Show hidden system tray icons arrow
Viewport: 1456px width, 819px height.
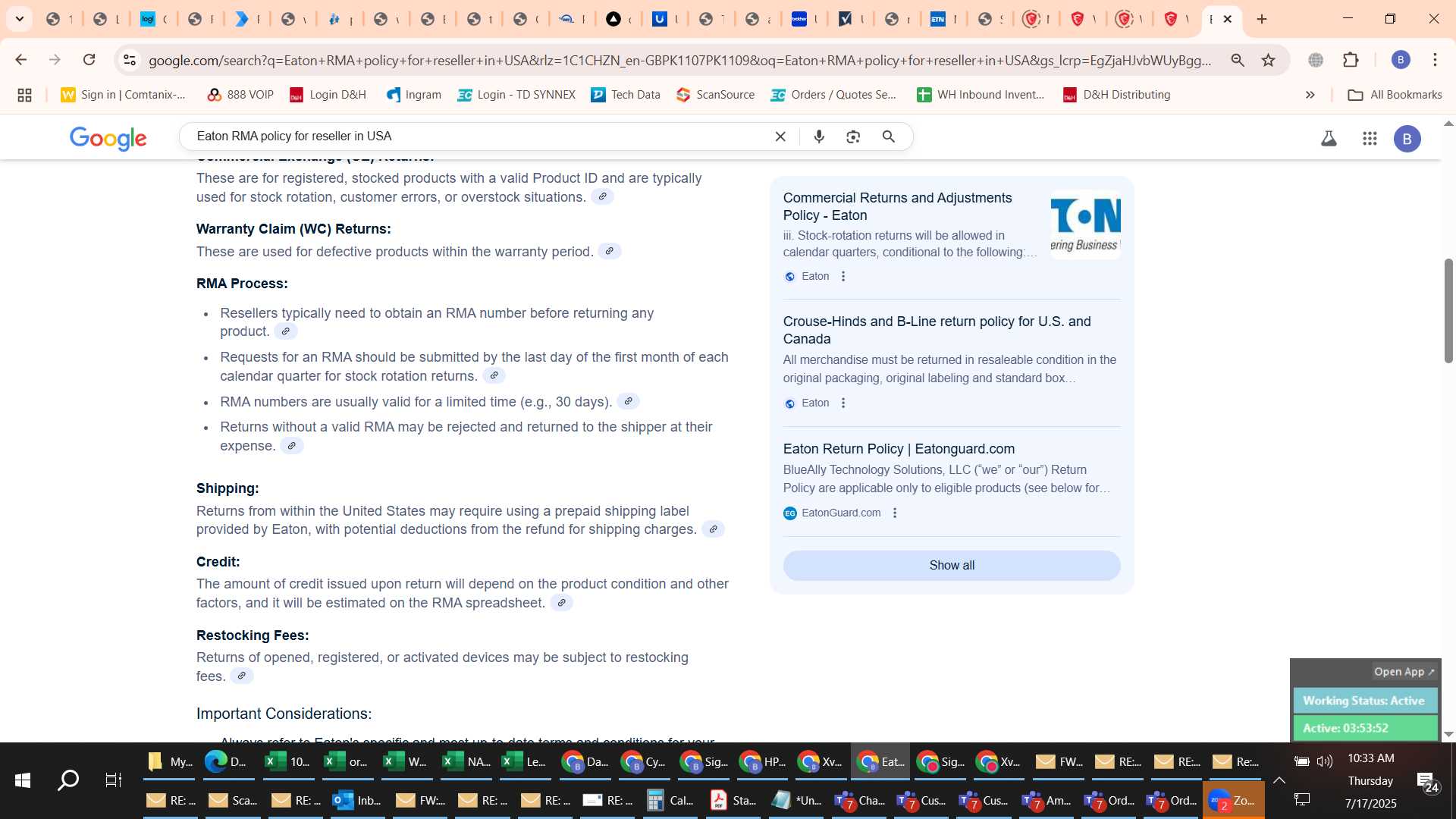coord(1279,780)
